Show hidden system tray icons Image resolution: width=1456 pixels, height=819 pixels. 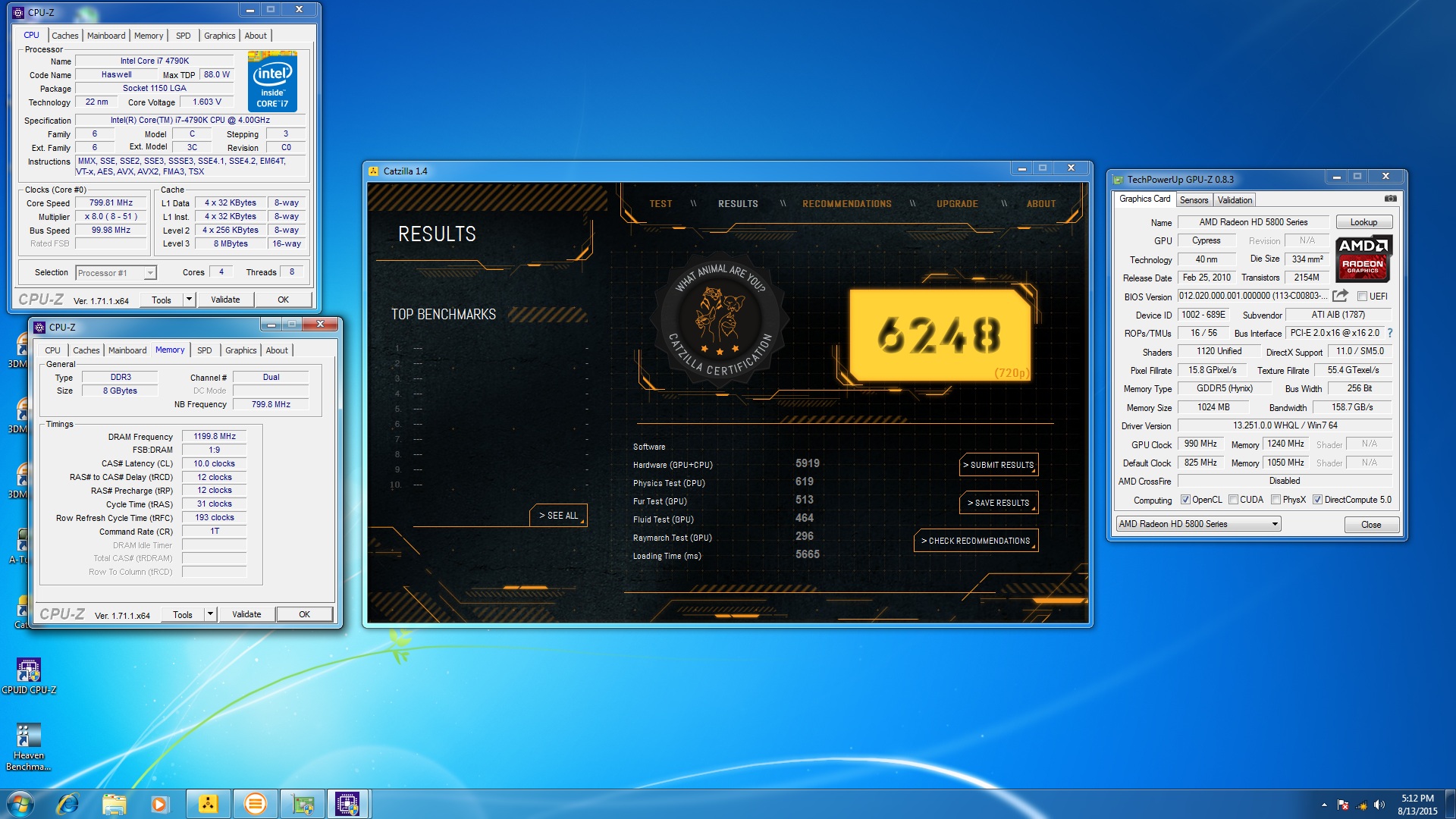1324,805
